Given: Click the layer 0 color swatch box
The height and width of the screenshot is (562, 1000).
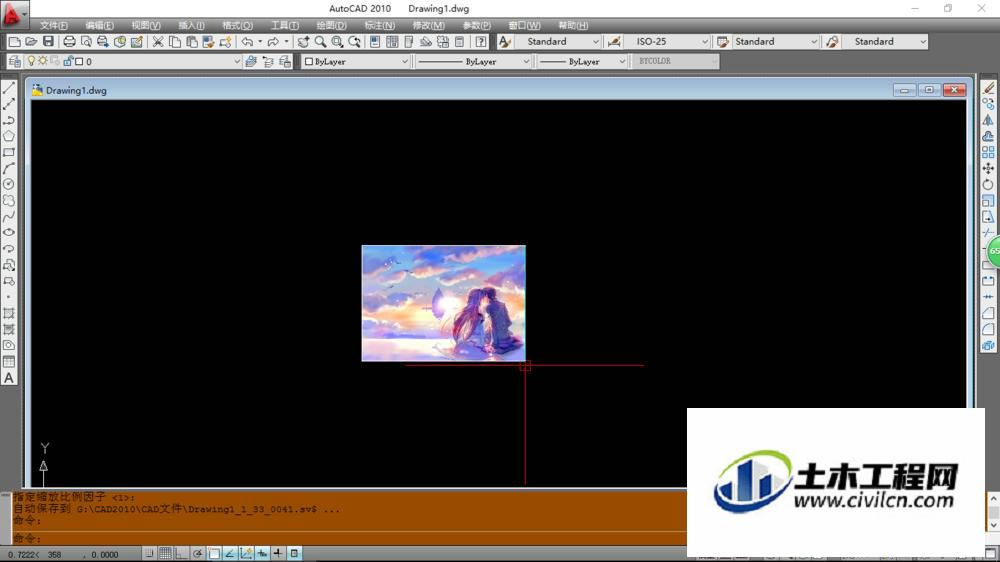Looking at the screenshot, I should pyautogui.click(x=79, y=61).
